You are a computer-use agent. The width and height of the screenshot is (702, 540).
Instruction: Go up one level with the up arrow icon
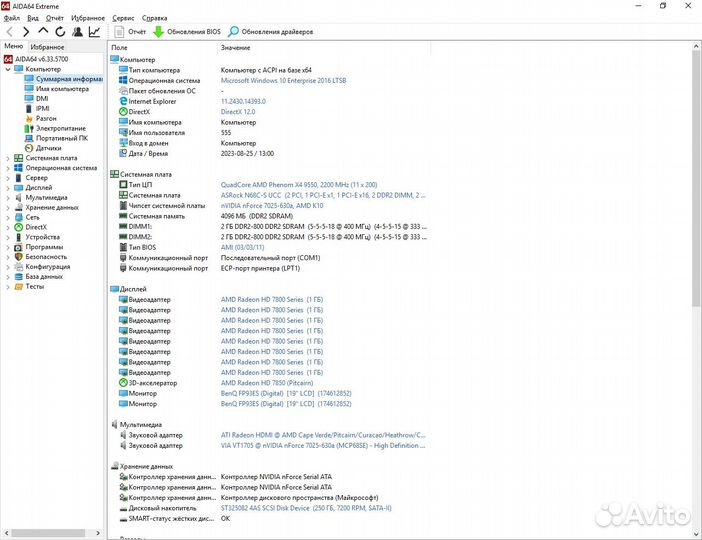click(43, 31)
